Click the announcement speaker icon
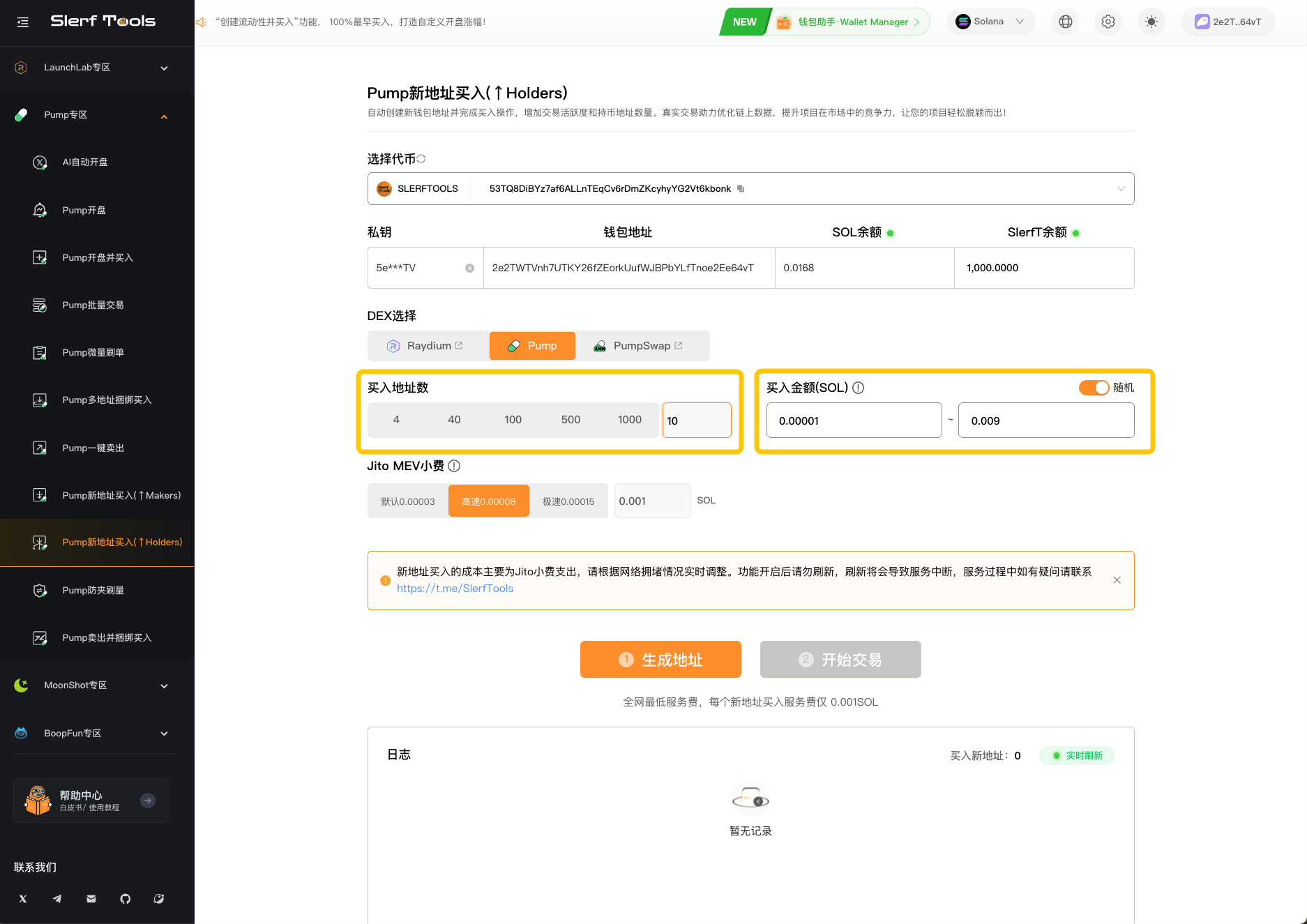The height and width of the screenshot is (924, 1307). pos(202,22)
